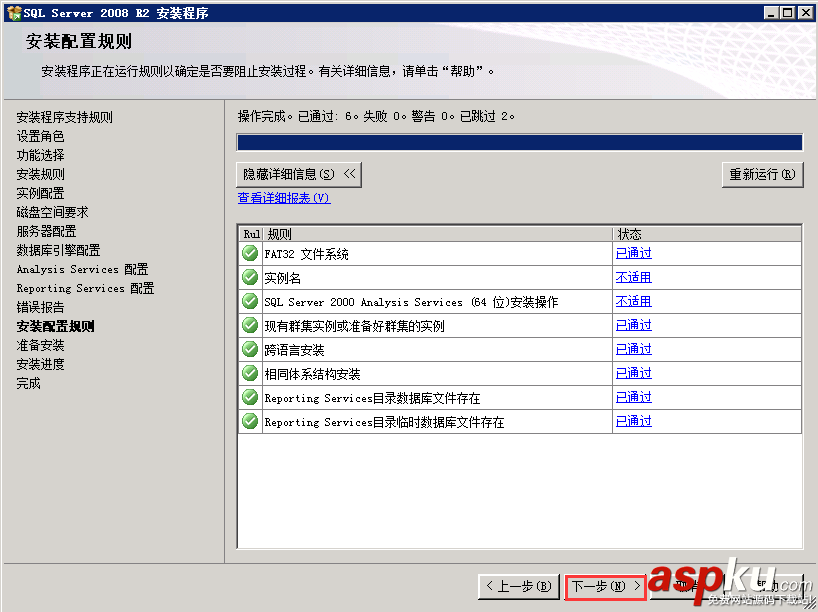Minimize the SQL Server installer window
Screen dimensions: 818x612
[771, 13]
